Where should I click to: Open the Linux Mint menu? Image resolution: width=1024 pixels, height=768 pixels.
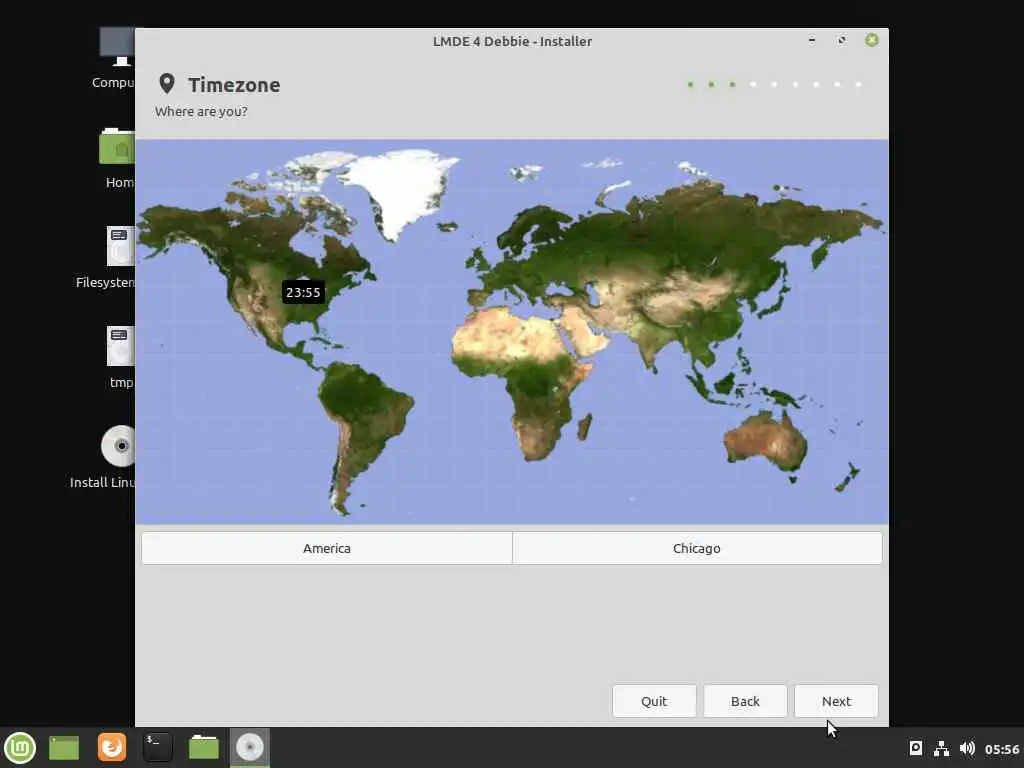tap(20, 748)
